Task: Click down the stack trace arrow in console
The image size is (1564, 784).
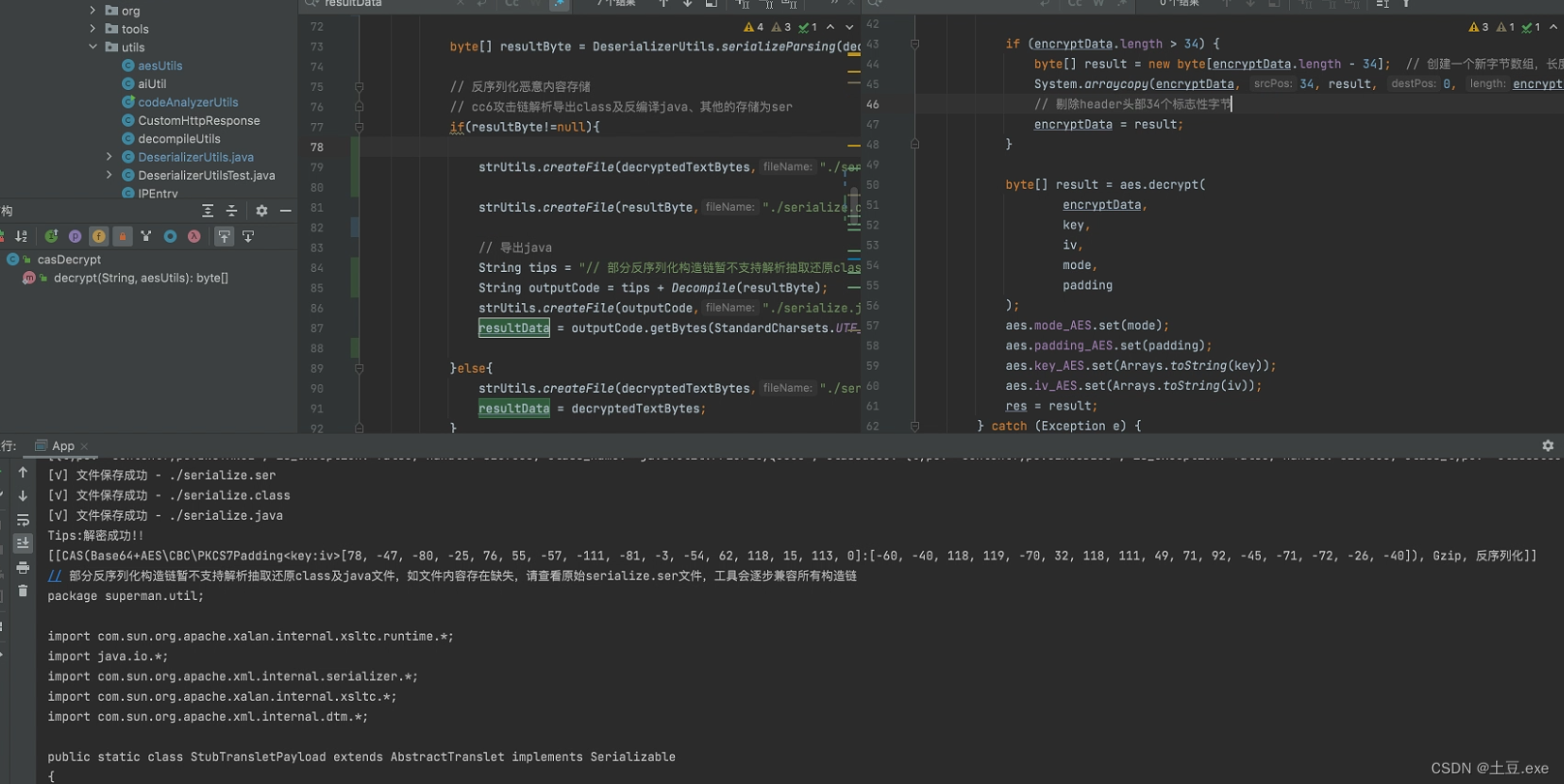Action: [23, 496]
